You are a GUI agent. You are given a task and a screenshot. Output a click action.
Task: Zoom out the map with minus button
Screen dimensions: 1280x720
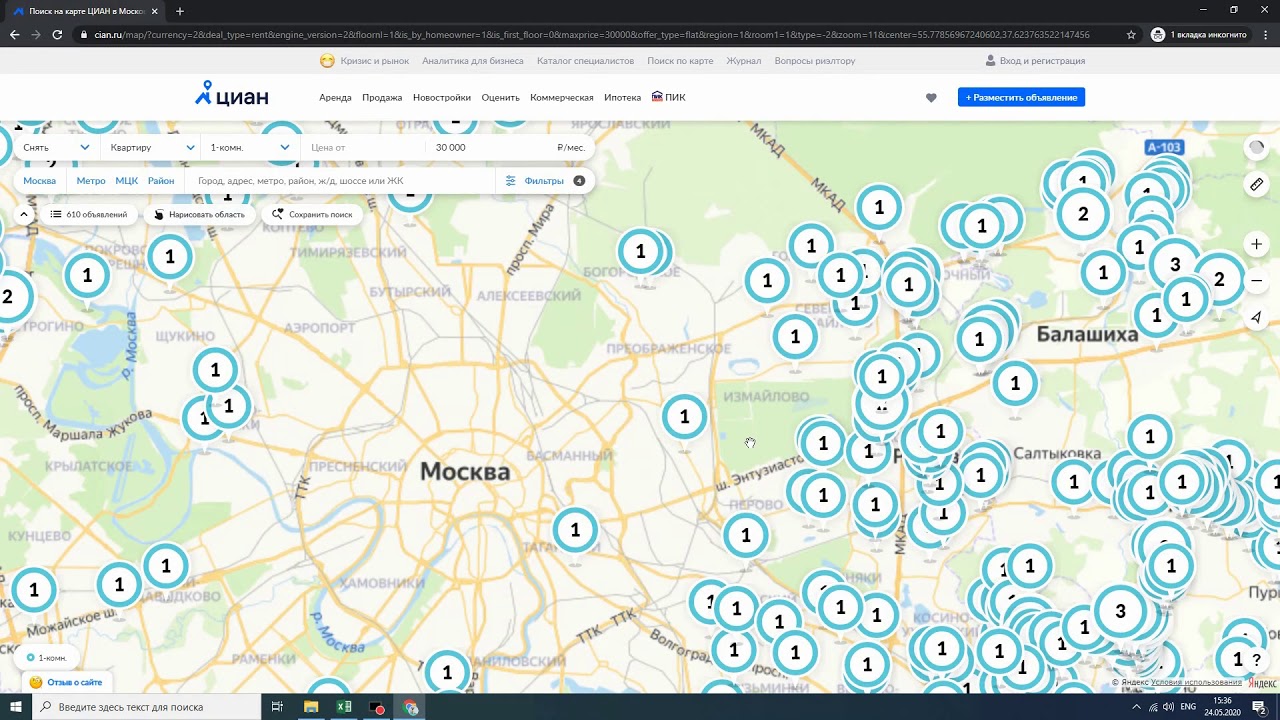1257,281
